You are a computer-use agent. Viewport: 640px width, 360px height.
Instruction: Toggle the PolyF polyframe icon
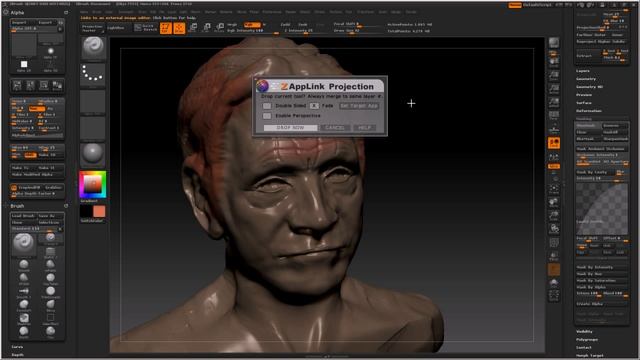pyautogui.click(x=554, y=242)
